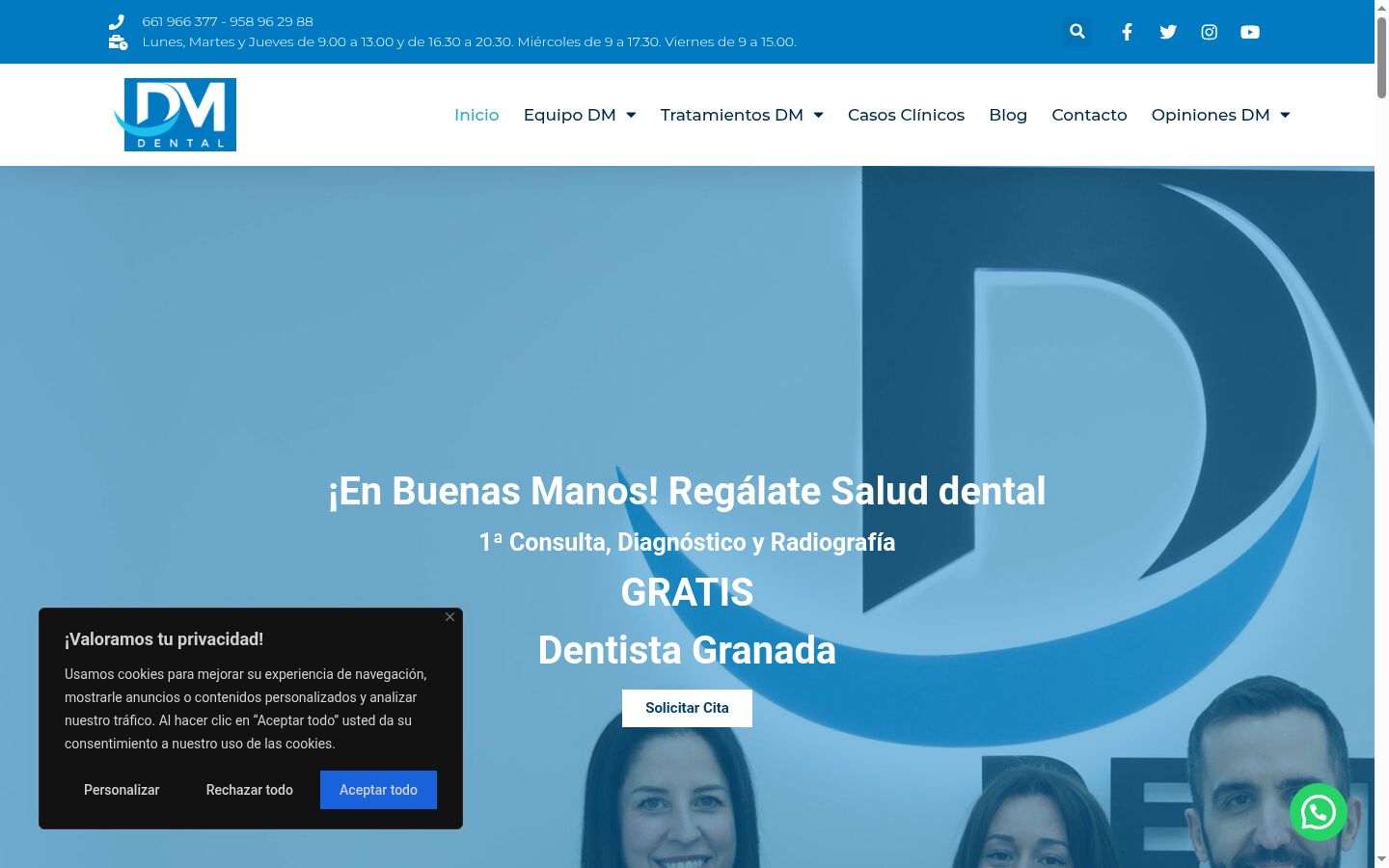1389x868 pixels.
Task: Click the Solicitar Cita button
Action: click(x=687, y=708)
